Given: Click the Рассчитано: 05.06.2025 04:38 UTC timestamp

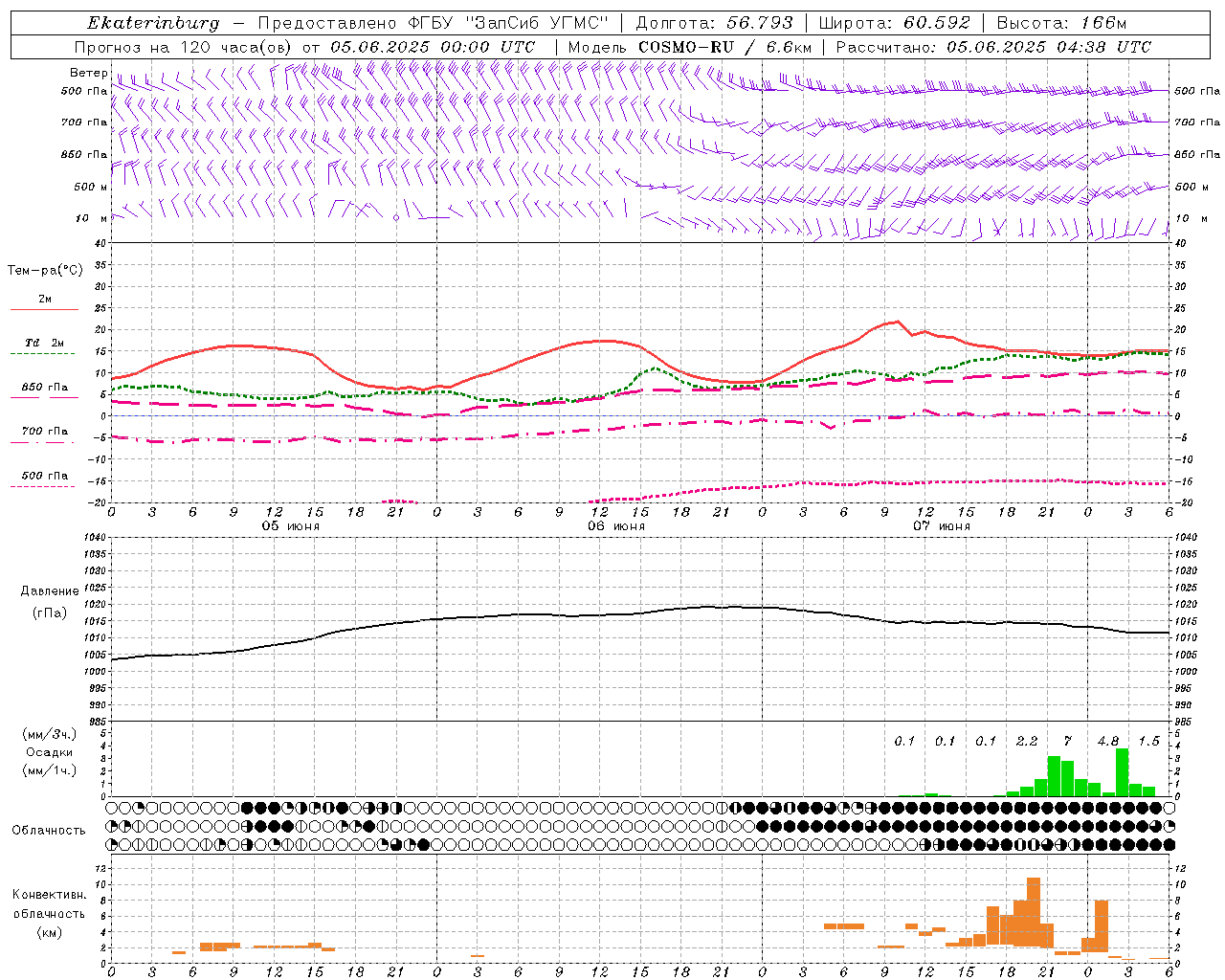Looking at the screenshot, I should tap(993, 47).
